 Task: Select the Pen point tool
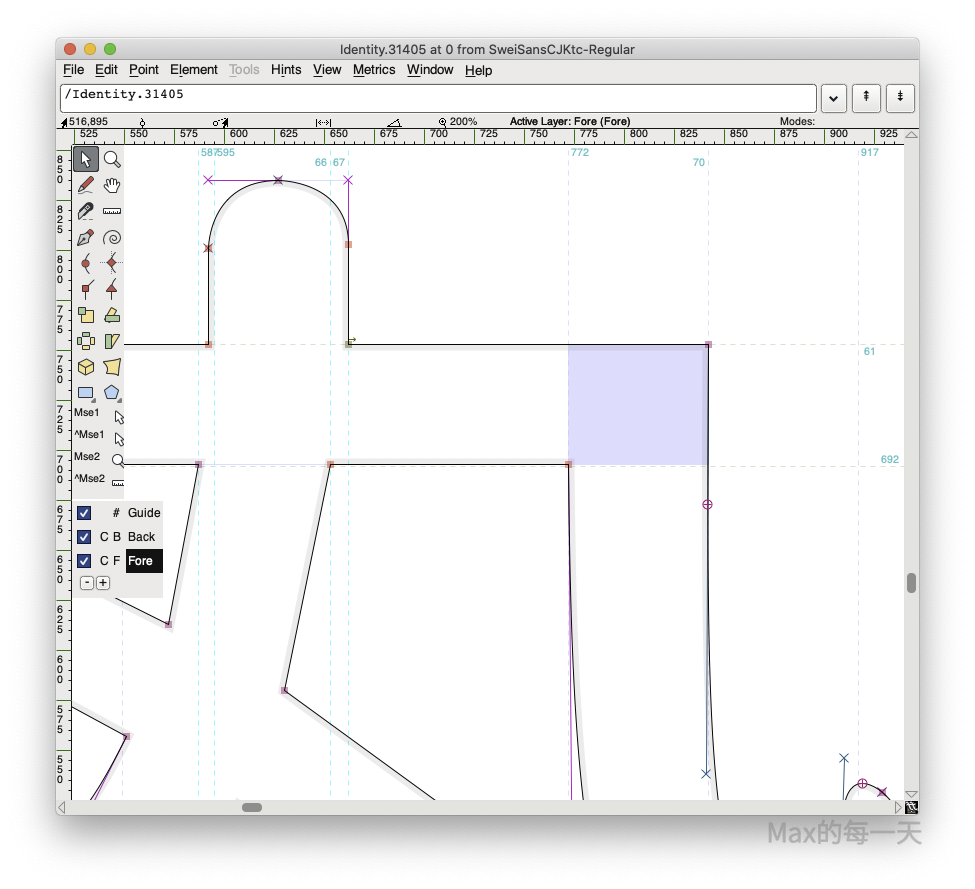(x=86, y=238)
